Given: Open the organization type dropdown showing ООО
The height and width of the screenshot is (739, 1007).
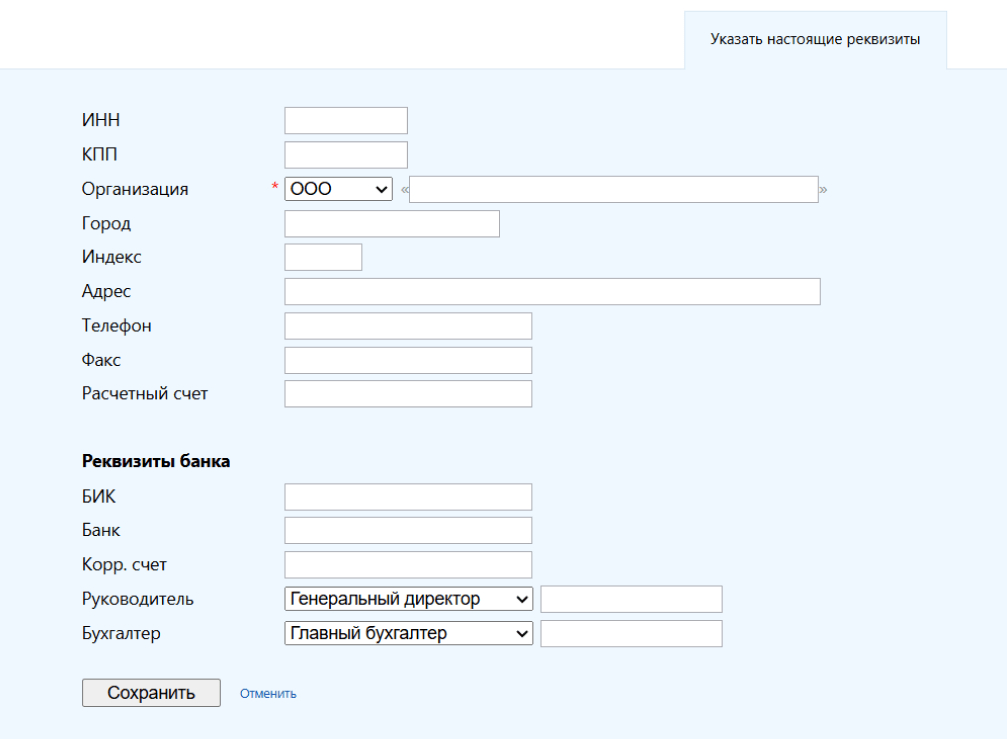Looking at the screenshot, I should (x=338, y=189).
